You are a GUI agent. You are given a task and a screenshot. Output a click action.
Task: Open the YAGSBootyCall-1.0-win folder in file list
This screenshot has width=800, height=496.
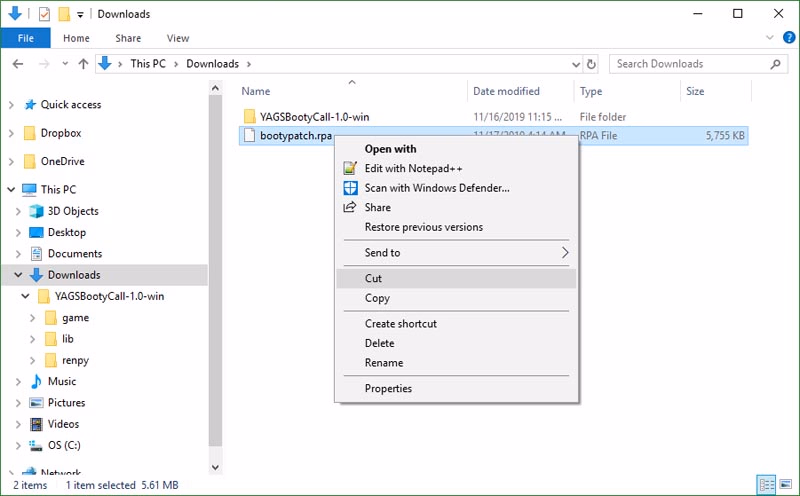point(315,116)
